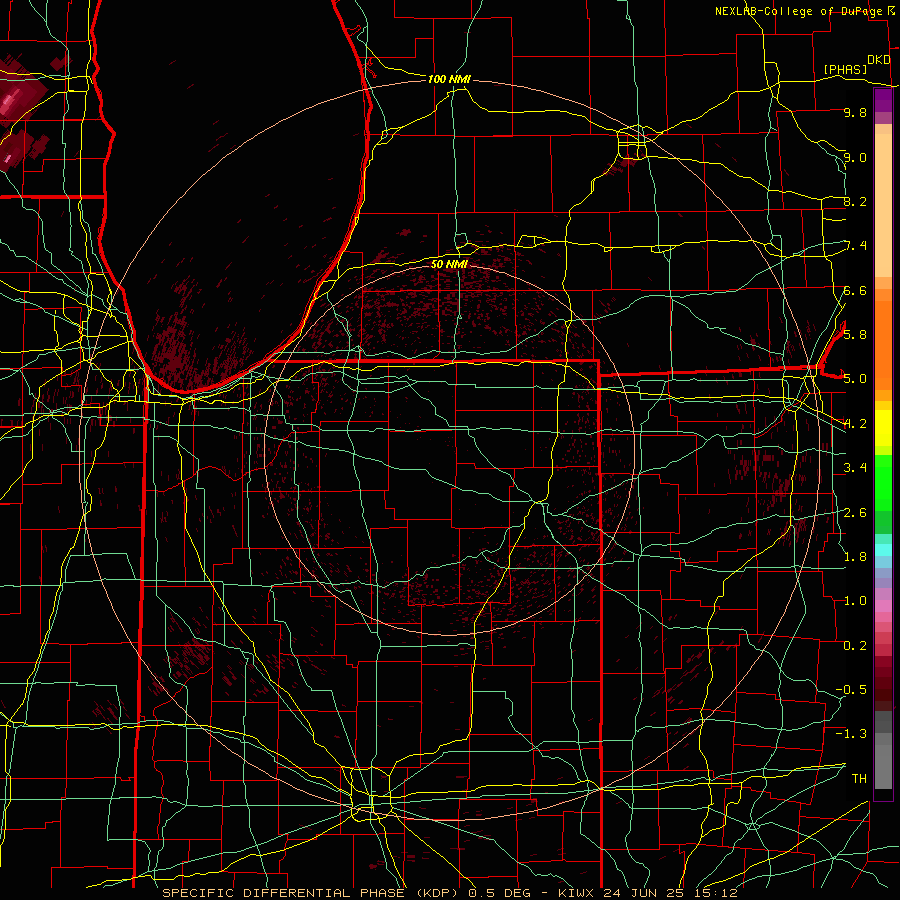Click the 100 NMI range ring label
Viewport: 900px width, 900px height.
point(449,79)
